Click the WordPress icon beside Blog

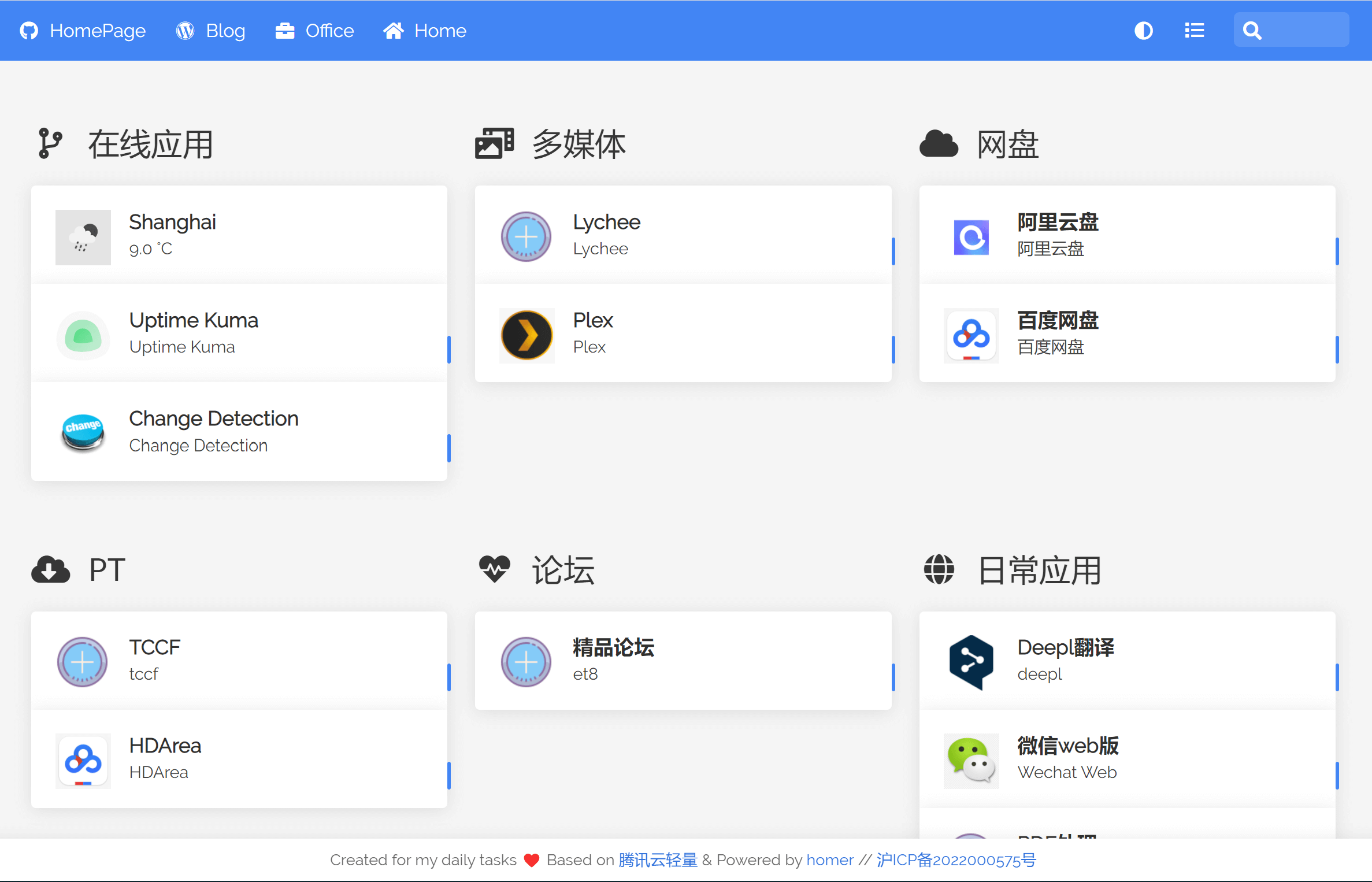click(185, 31)
